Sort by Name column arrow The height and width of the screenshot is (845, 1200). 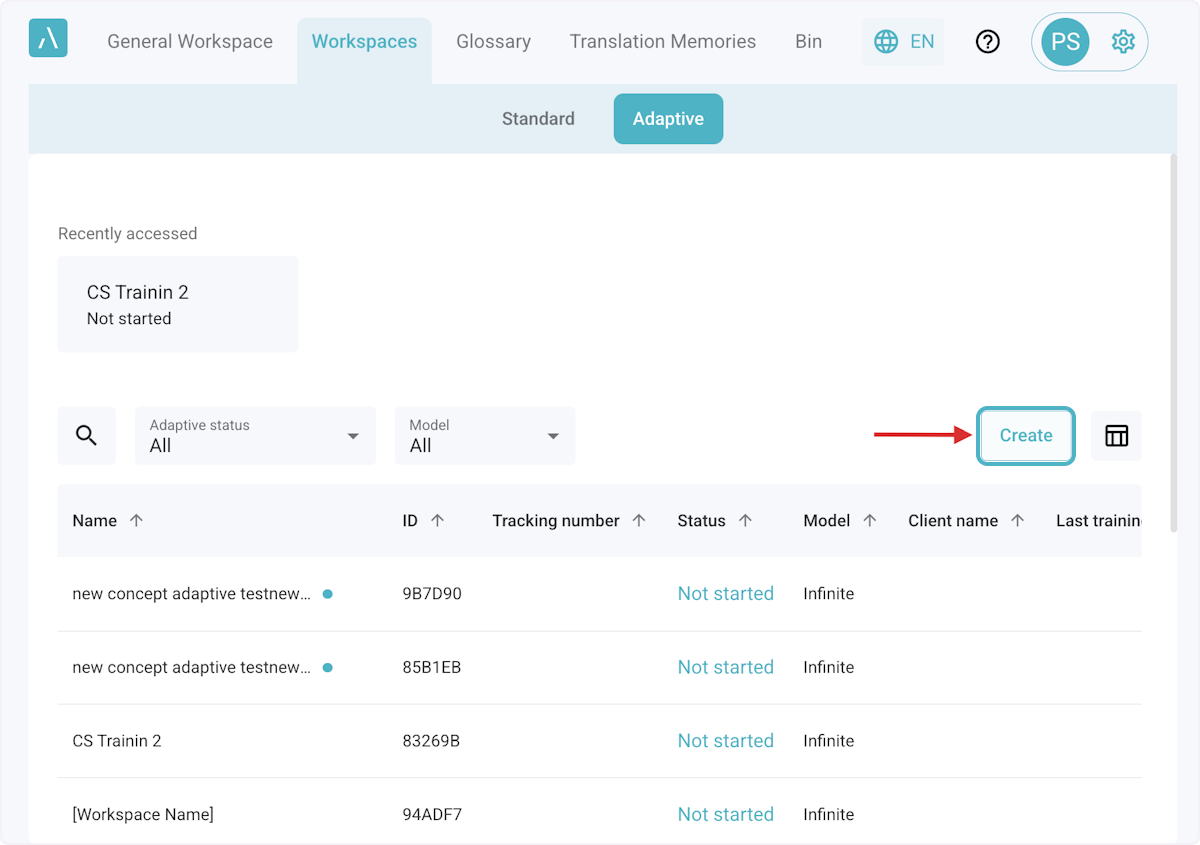click(137, 521)
